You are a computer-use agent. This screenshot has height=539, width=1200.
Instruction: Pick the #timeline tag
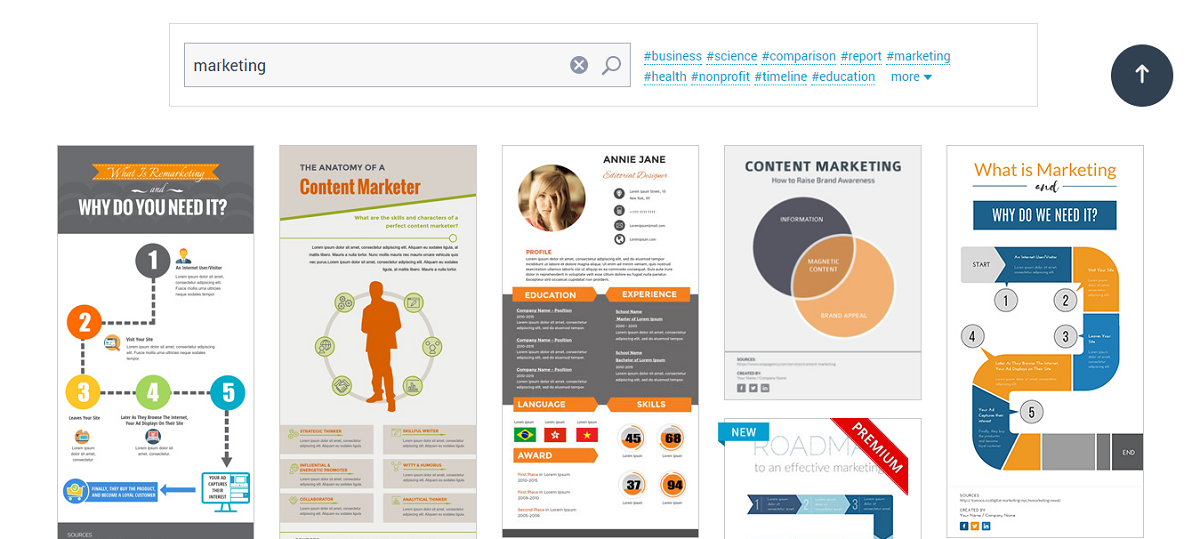click(x=780, y=77)
